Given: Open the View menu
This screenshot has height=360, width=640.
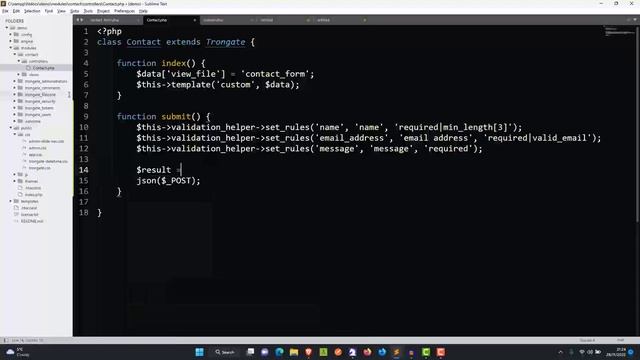Looking at the screenshot, I should click(61, 11).
